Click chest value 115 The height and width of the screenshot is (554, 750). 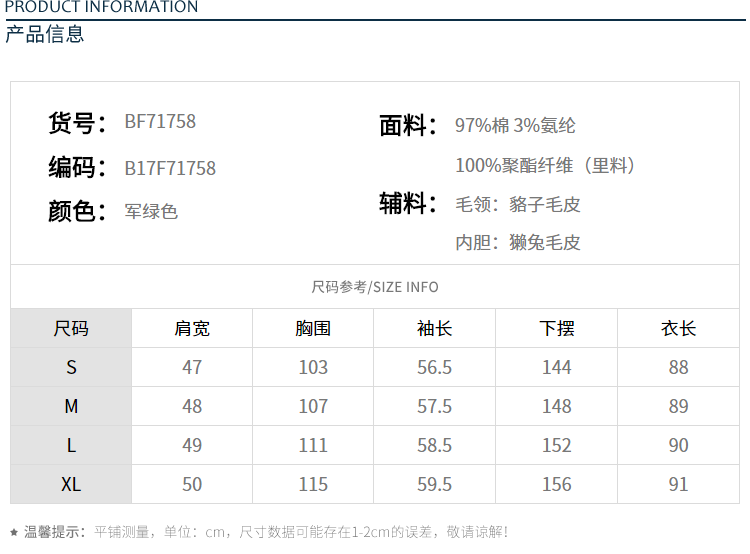coord(313,484)
